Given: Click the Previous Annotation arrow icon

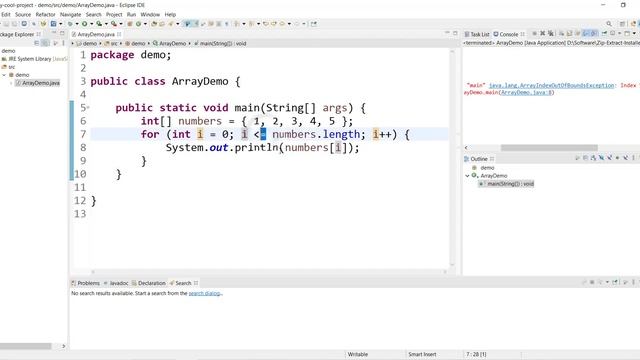Looking at the screenshot, I should [251, 24].
